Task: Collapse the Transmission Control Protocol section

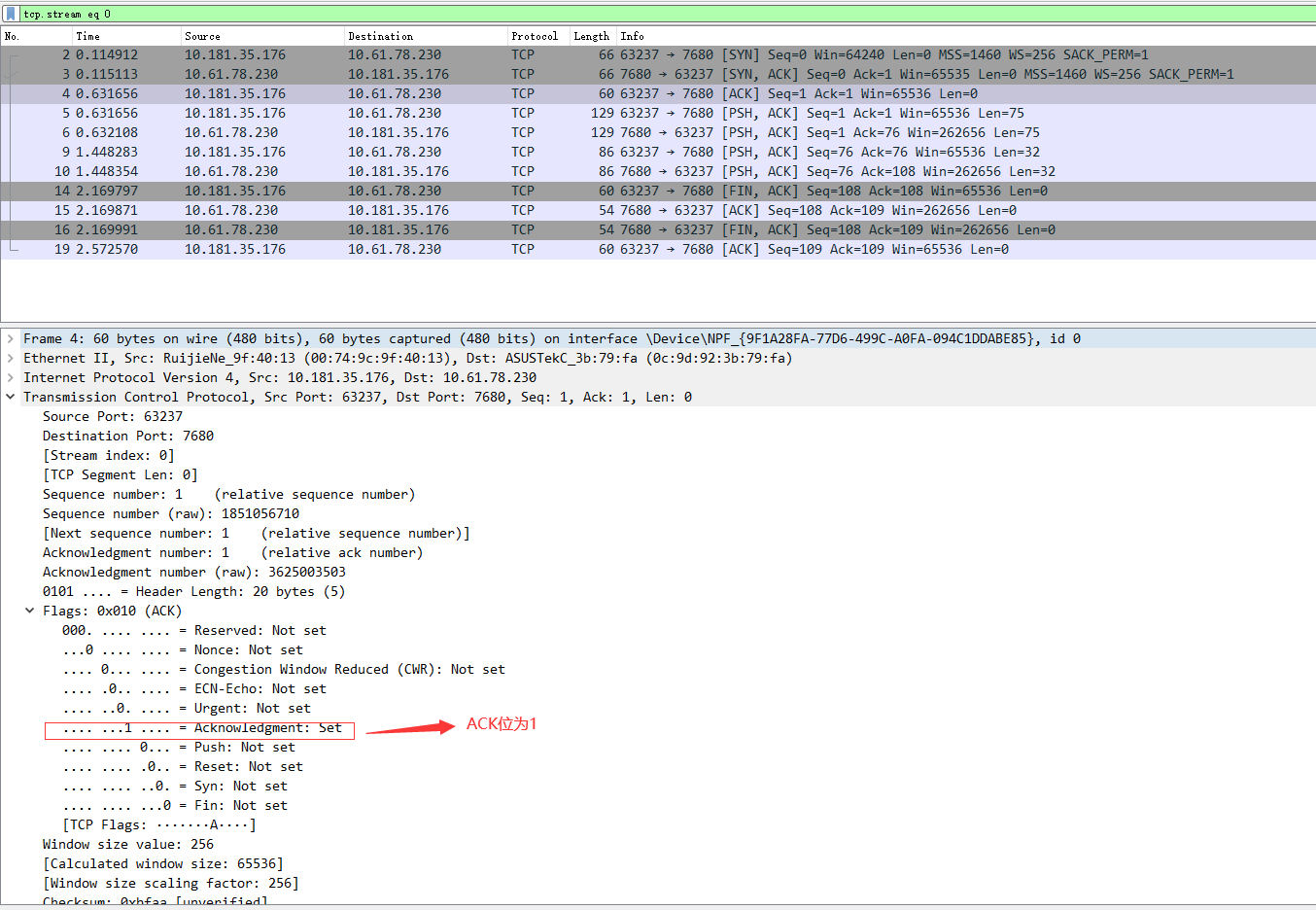Action: click(10, 397)
